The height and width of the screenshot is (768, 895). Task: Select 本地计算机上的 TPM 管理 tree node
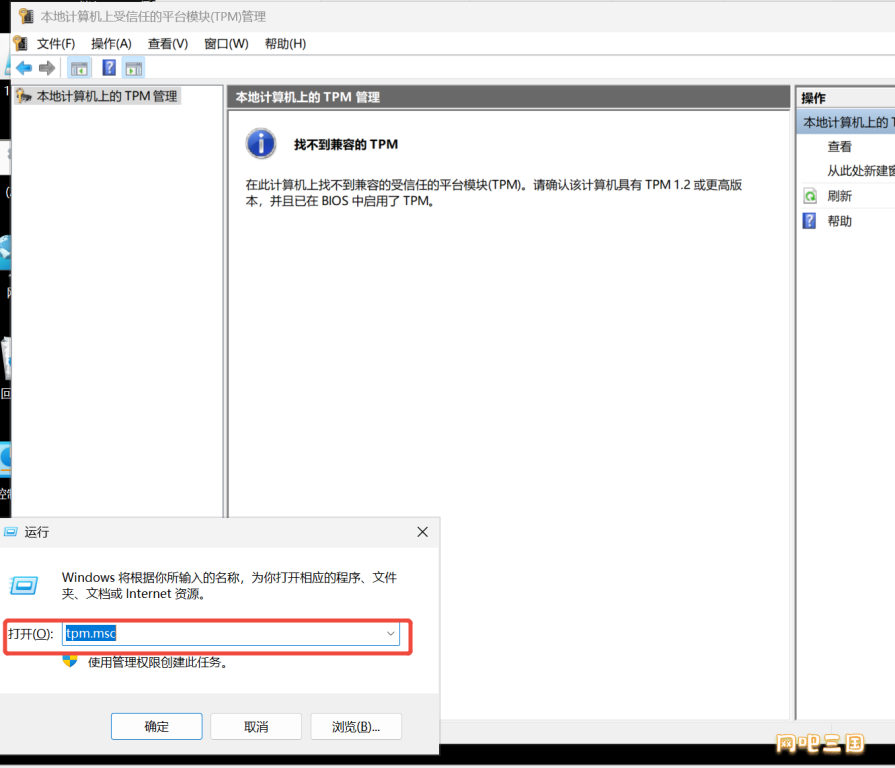pos(107,96)
